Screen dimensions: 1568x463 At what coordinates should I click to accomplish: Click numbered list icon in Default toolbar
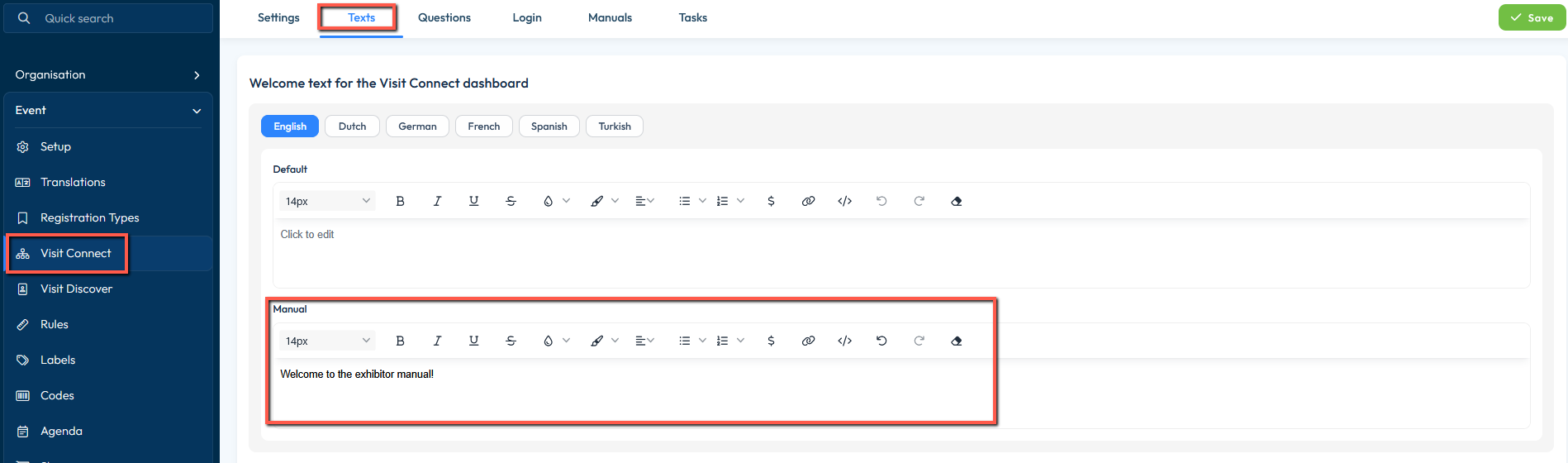pyautogui.click(x=722, y=201)
